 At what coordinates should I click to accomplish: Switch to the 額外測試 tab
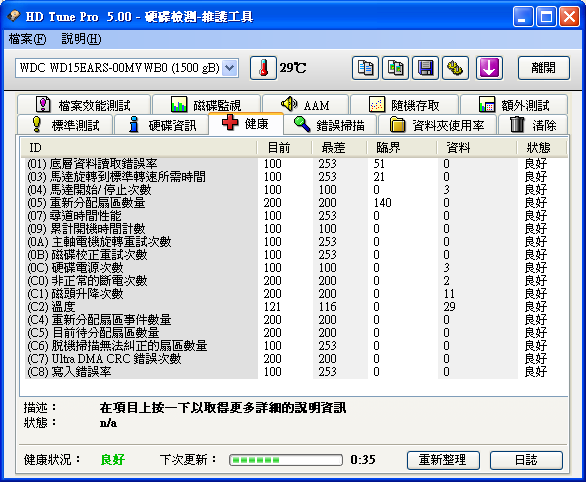point(514,105)
